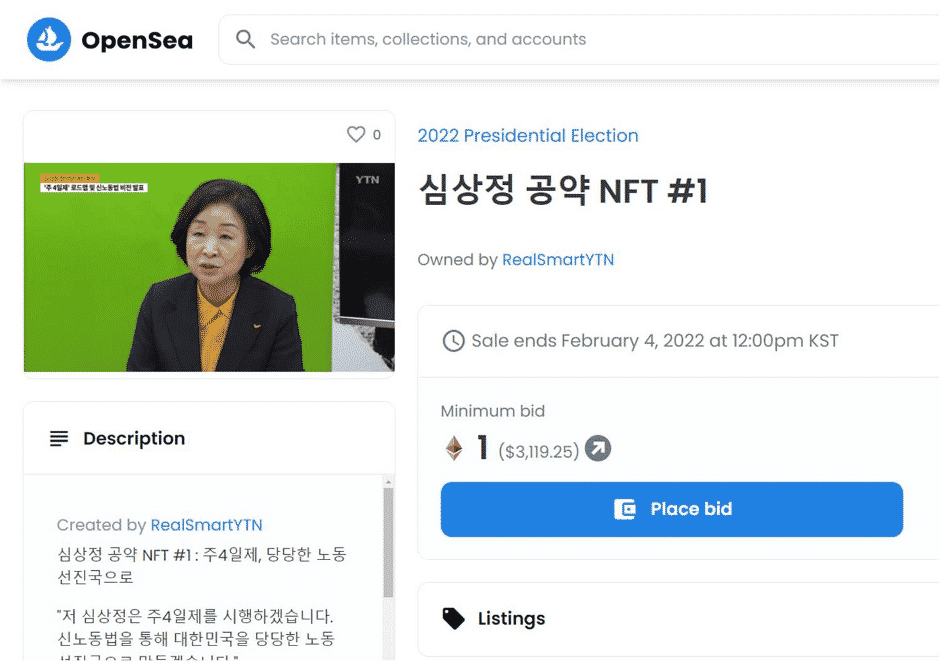Click the OpenSea wordmark
Screen dimensions: 941x662
(x=137, y=40)
